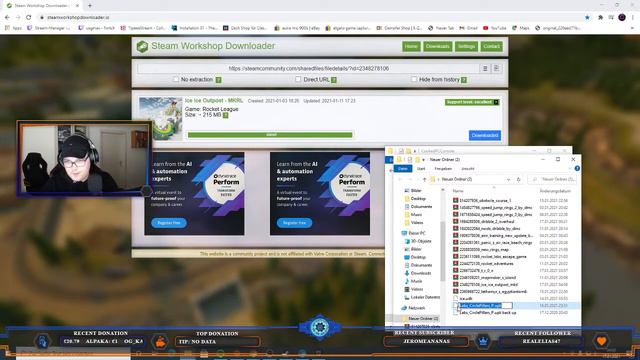Click the first list icon right of URL field

[485, 69]
